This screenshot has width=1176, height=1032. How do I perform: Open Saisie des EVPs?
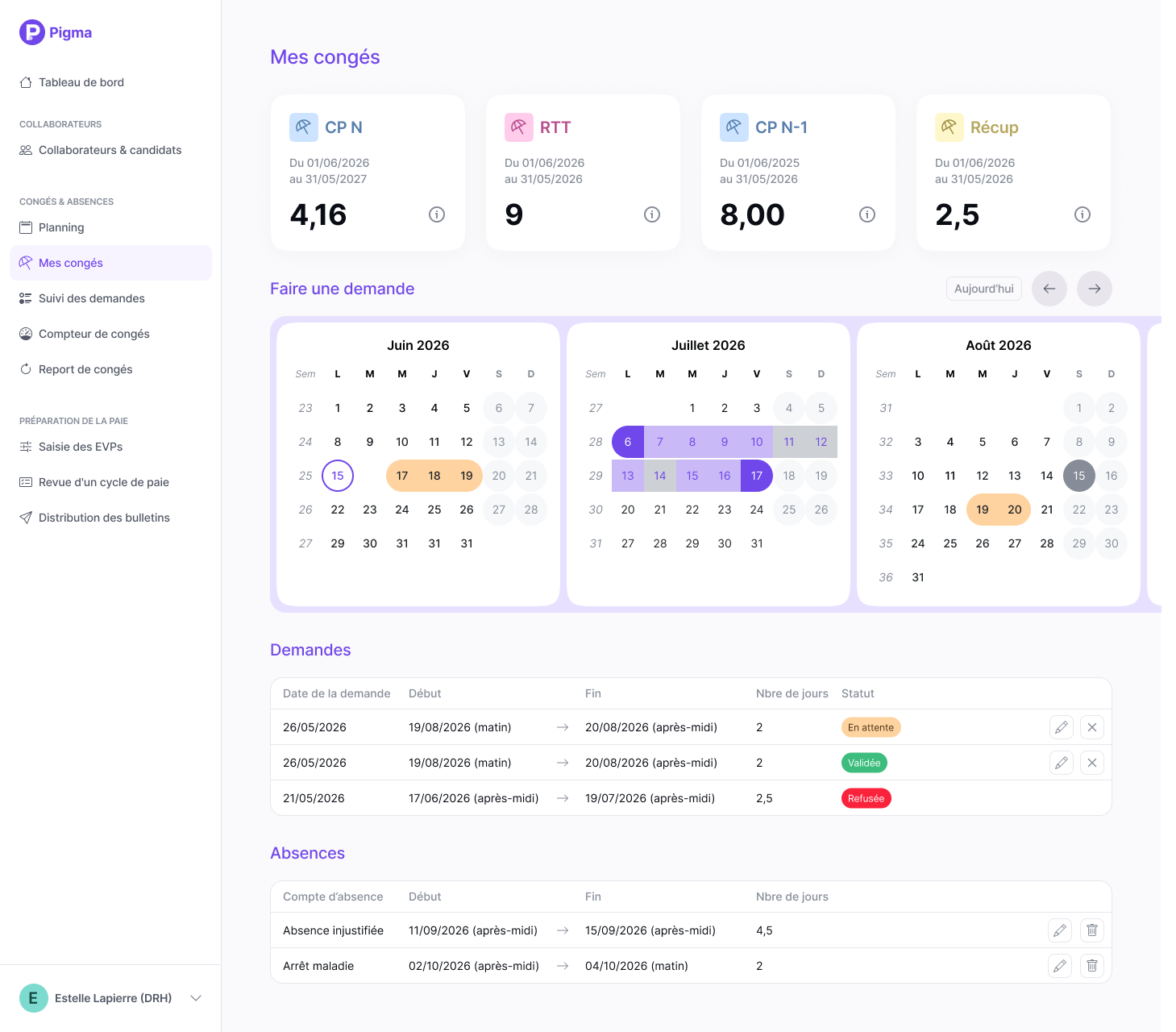(x=110, y=447)
